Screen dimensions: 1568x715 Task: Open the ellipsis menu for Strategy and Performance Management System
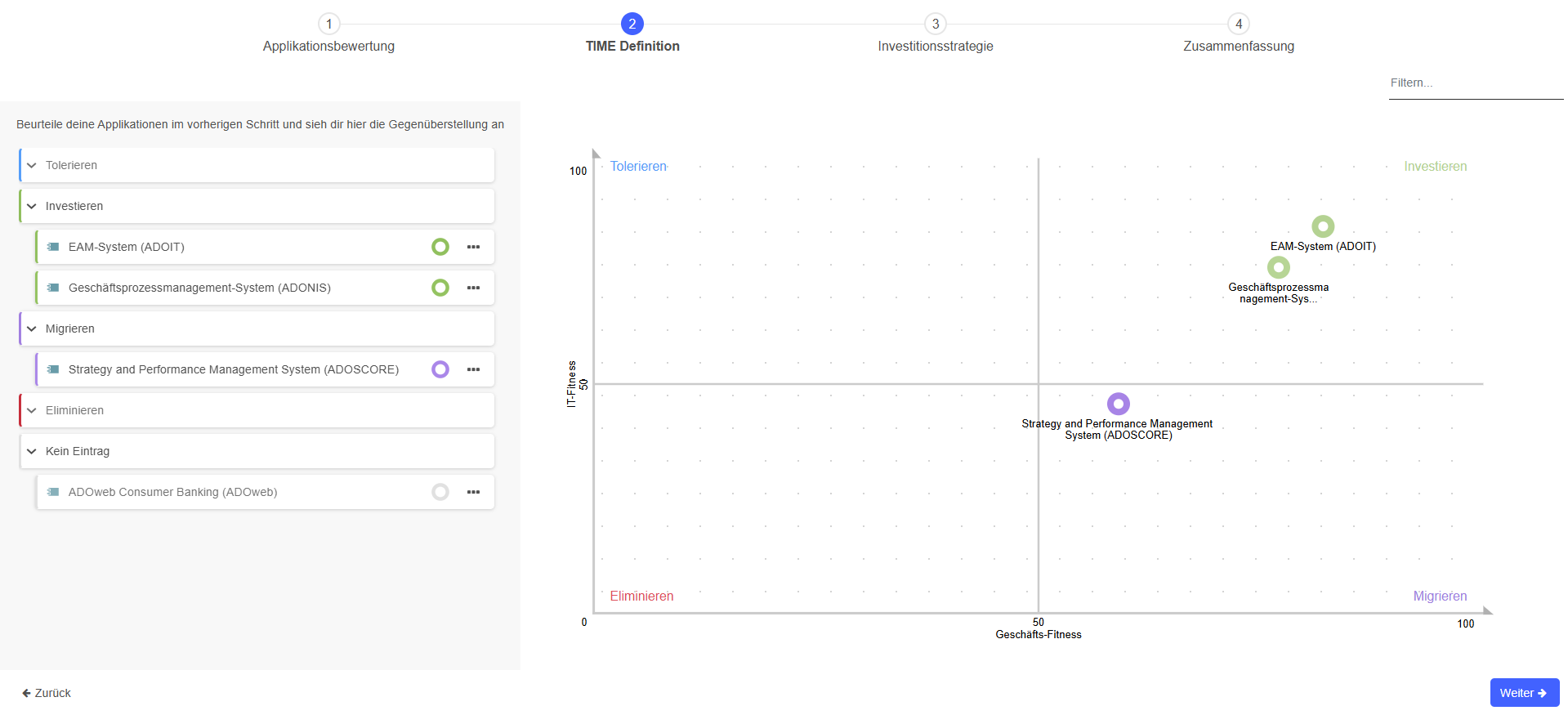click(473, 369)
